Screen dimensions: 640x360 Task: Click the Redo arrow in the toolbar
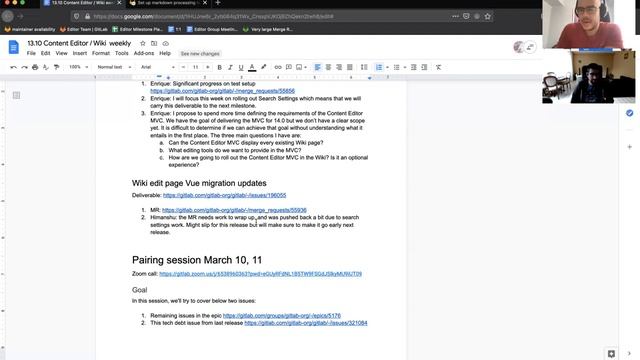(x=24, y=67)
